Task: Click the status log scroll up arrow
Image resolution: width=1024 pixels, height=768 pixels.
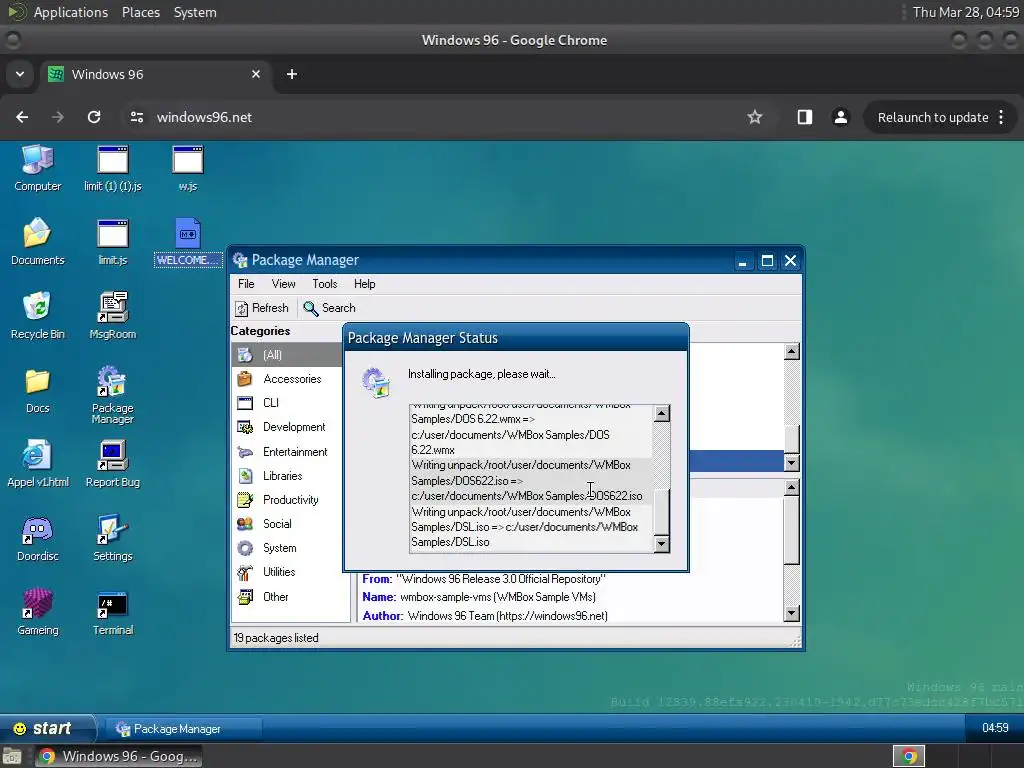Action: 662,413
